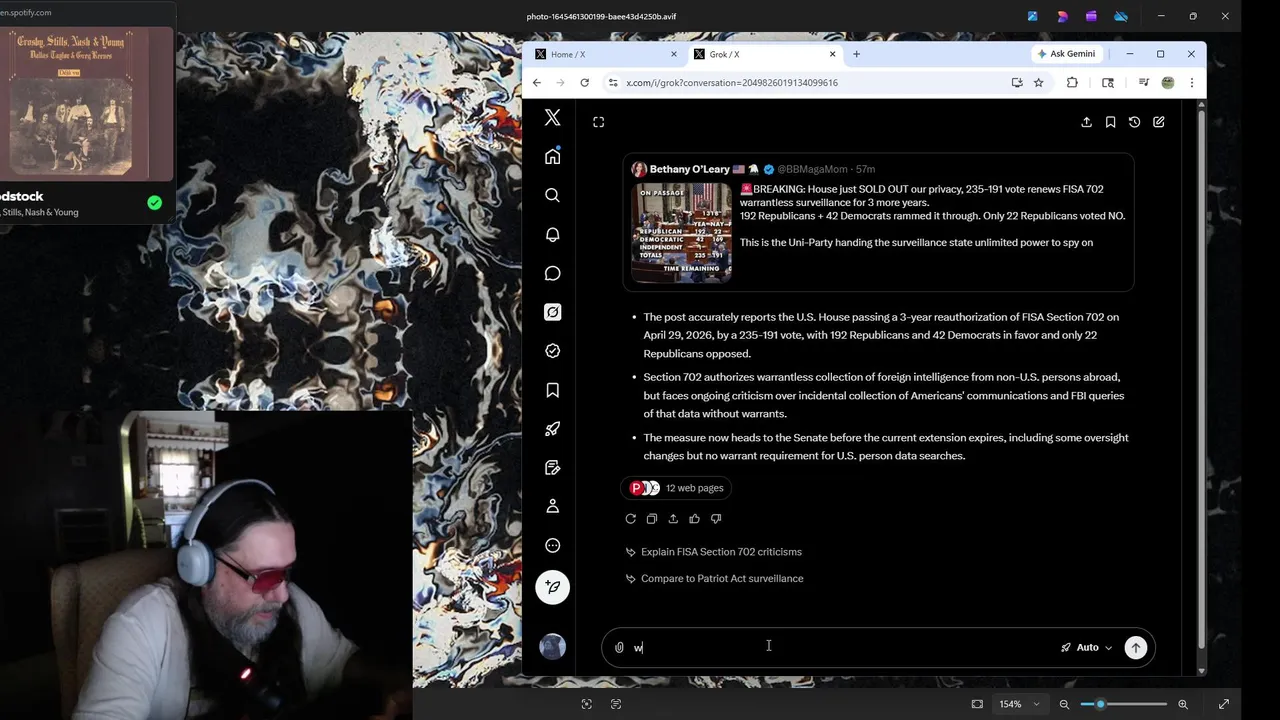Switch to the Home / X tab
1280x720 pixels.
coord(606,54)
